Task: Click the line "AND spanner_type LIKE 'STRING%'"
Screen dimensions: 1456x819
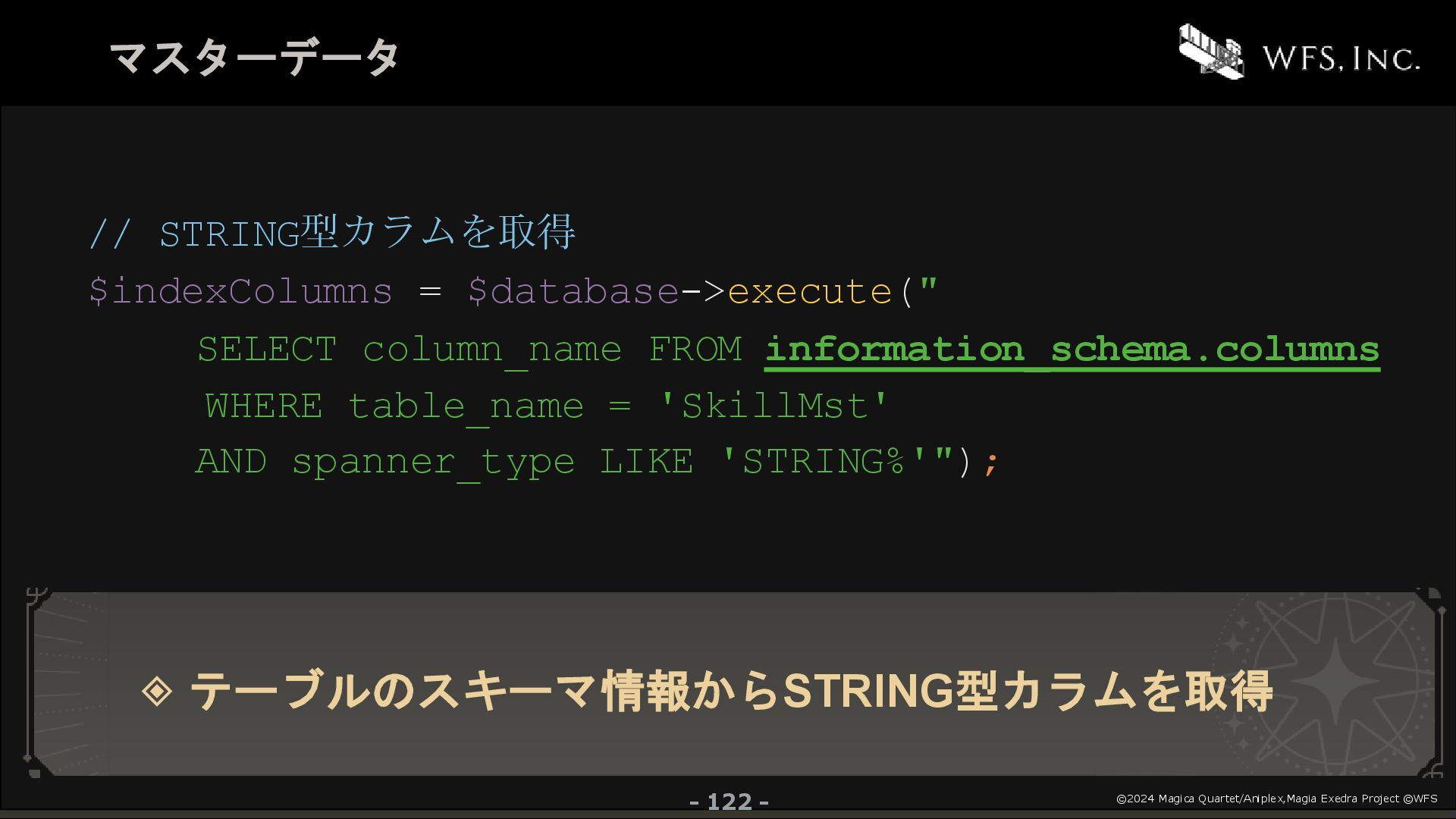Action: tap(563, 463)
